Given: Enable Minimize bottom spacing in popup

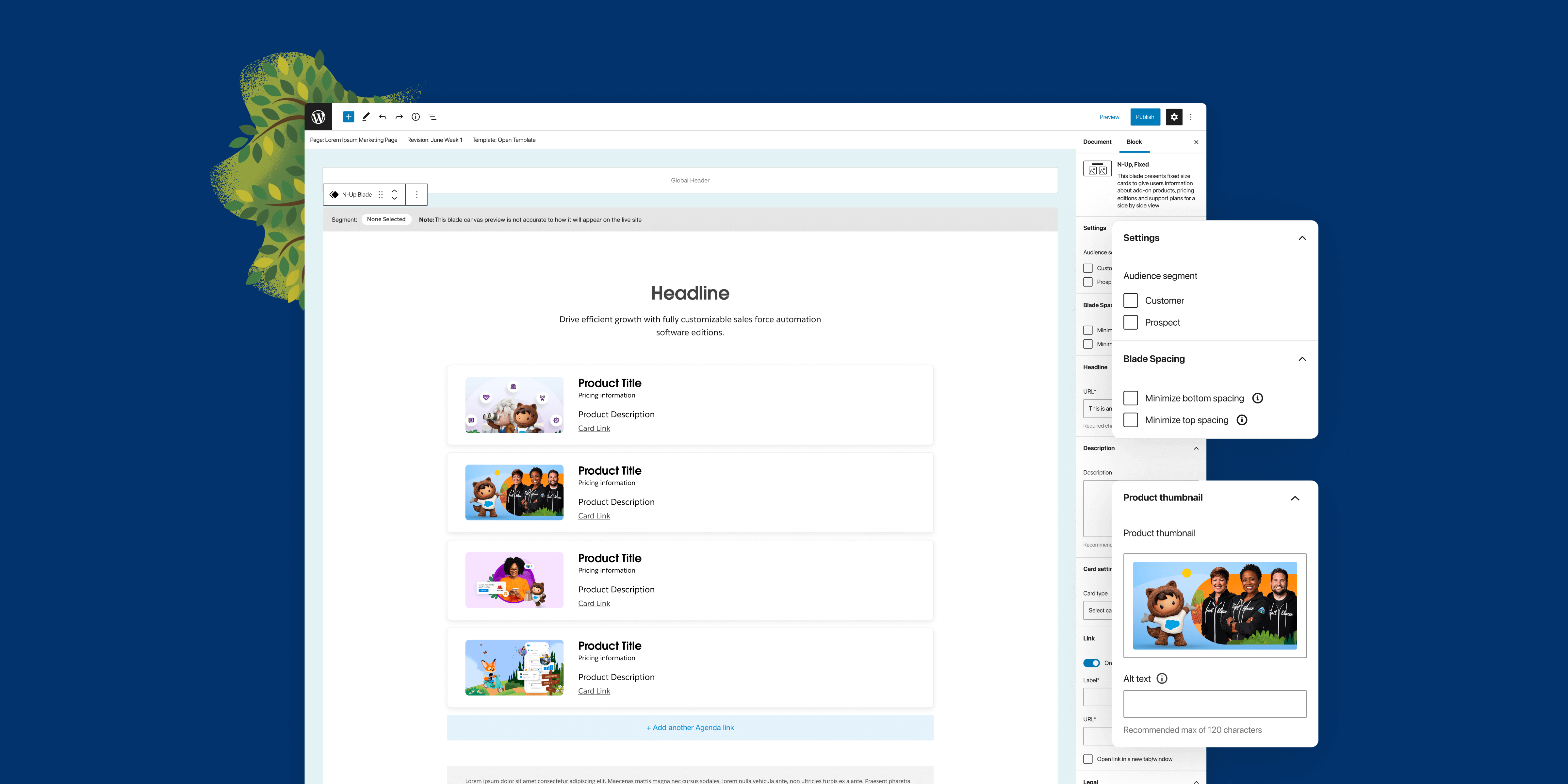Looking at the screenshot, I should pos(1130,398).
